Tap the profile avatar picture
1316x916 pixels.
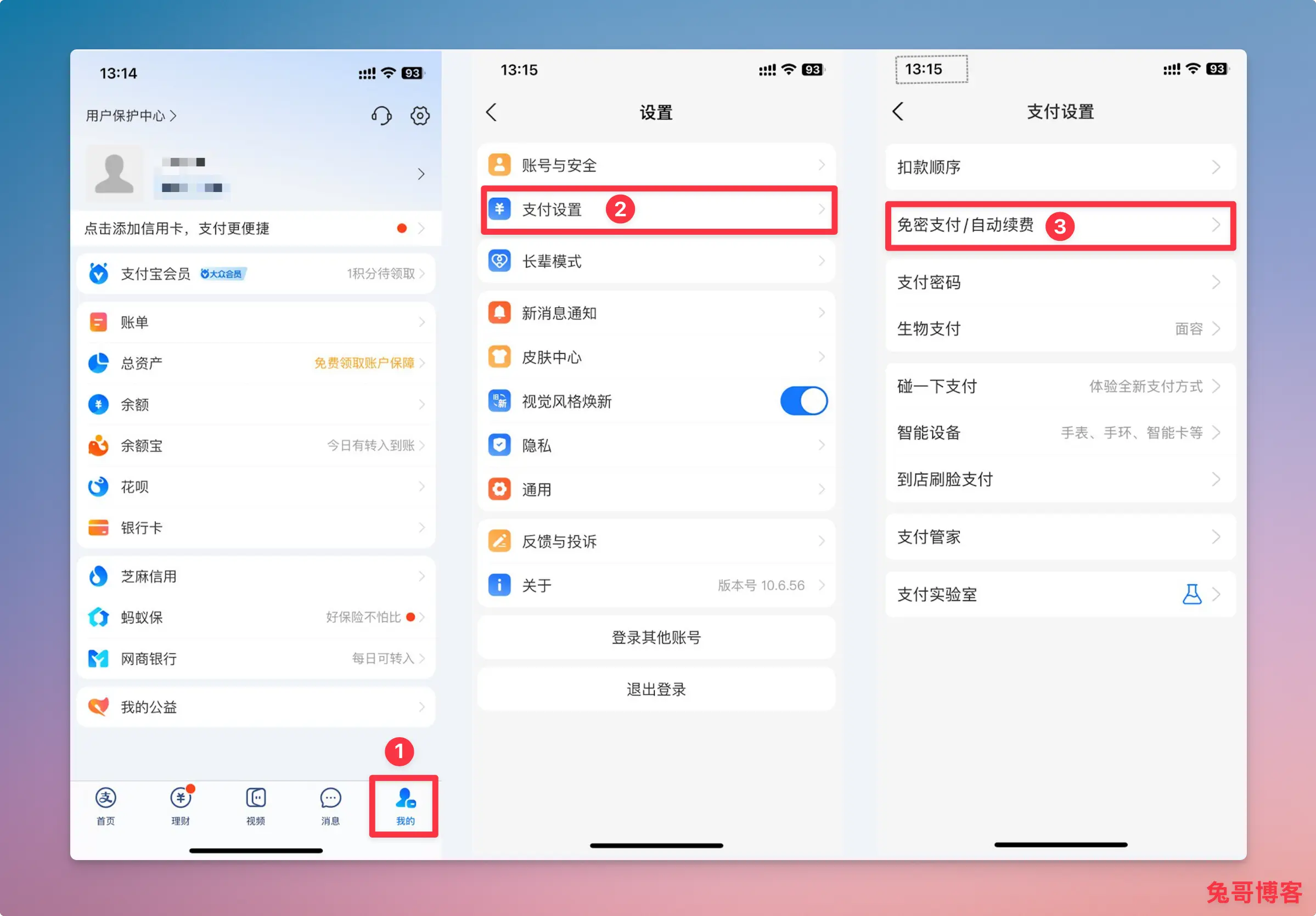[x=115, y=173]
